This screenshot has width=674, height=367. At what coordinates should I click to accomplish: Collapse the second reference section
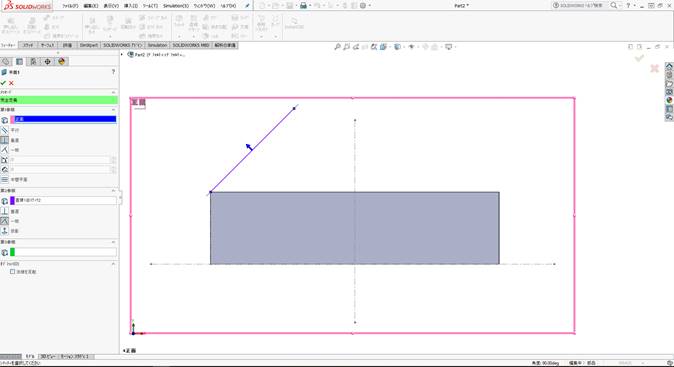click(x=113, y=190)
